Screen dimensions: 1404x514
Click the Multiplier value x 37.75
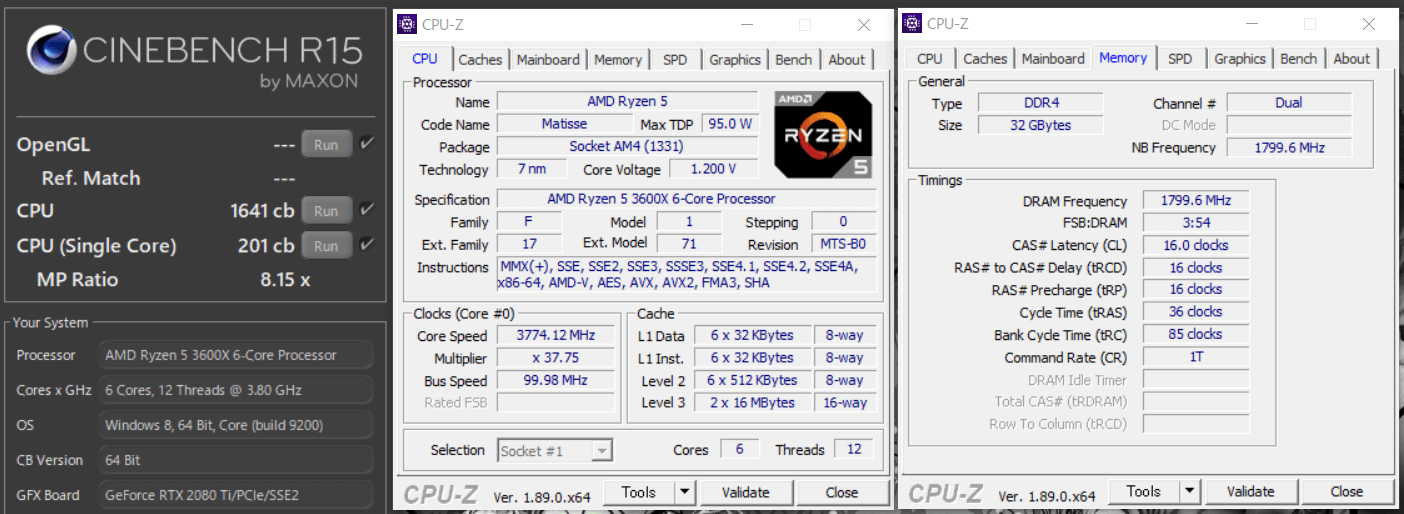pos(554,358)
